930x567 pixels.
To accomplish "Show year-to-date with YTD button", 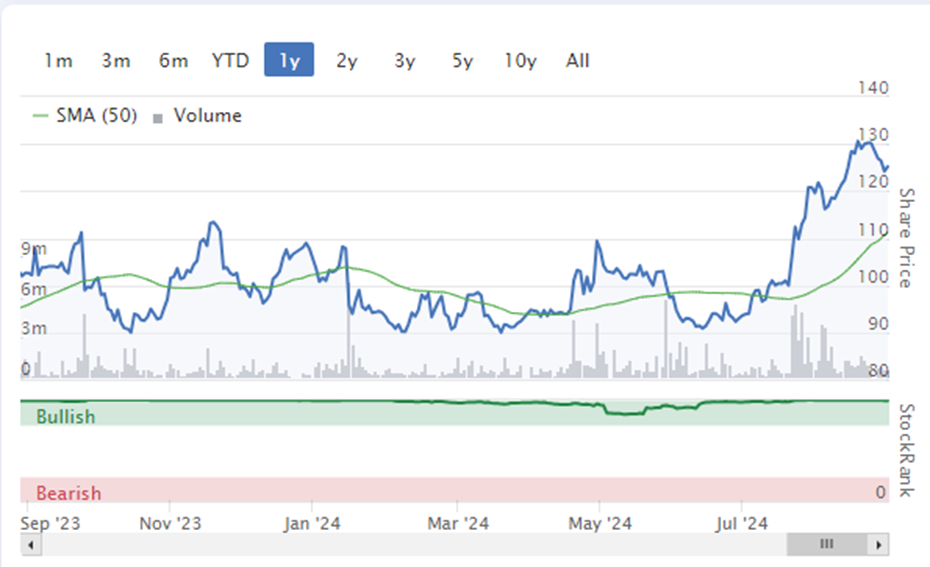I will tap(231, 60).
